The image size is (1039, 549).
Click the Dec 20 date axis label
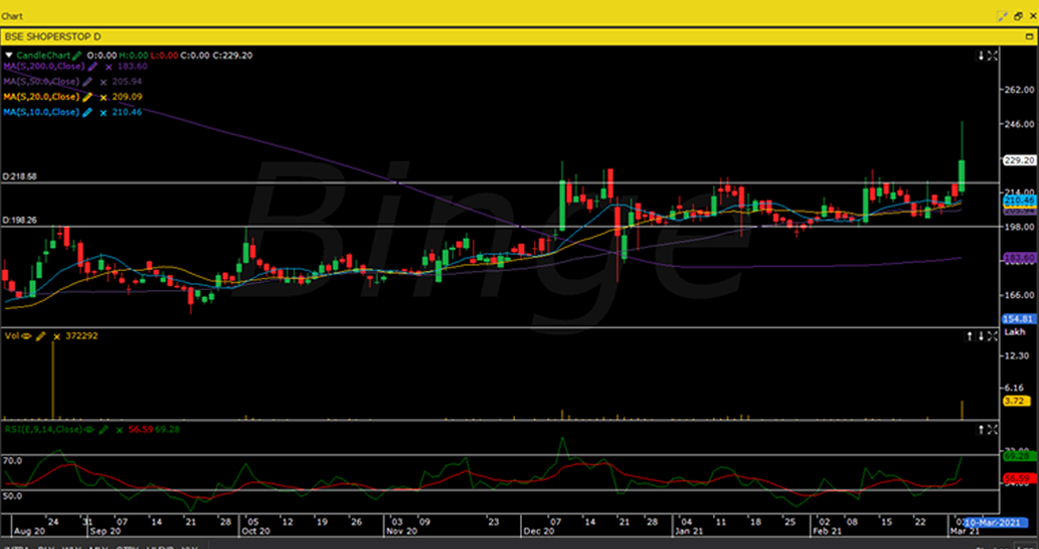tap(539, 531)
